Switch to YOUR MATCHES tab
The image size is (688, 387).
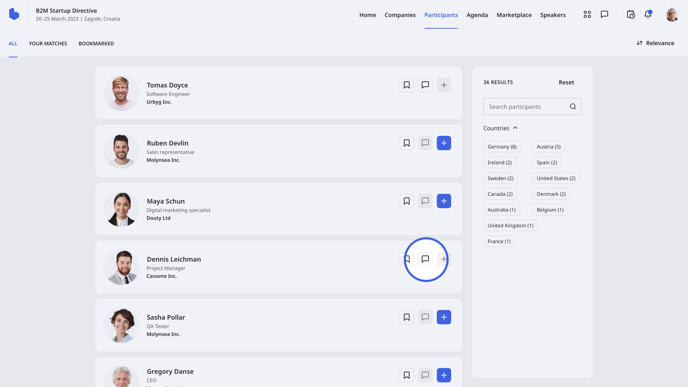pos(48,43)
